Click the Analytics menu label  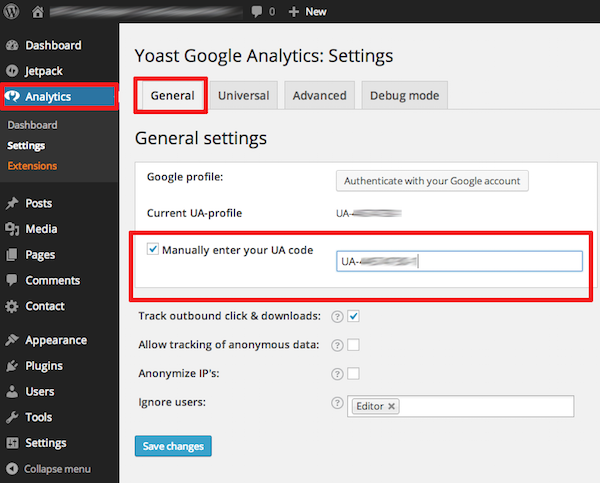pos(48,96)
